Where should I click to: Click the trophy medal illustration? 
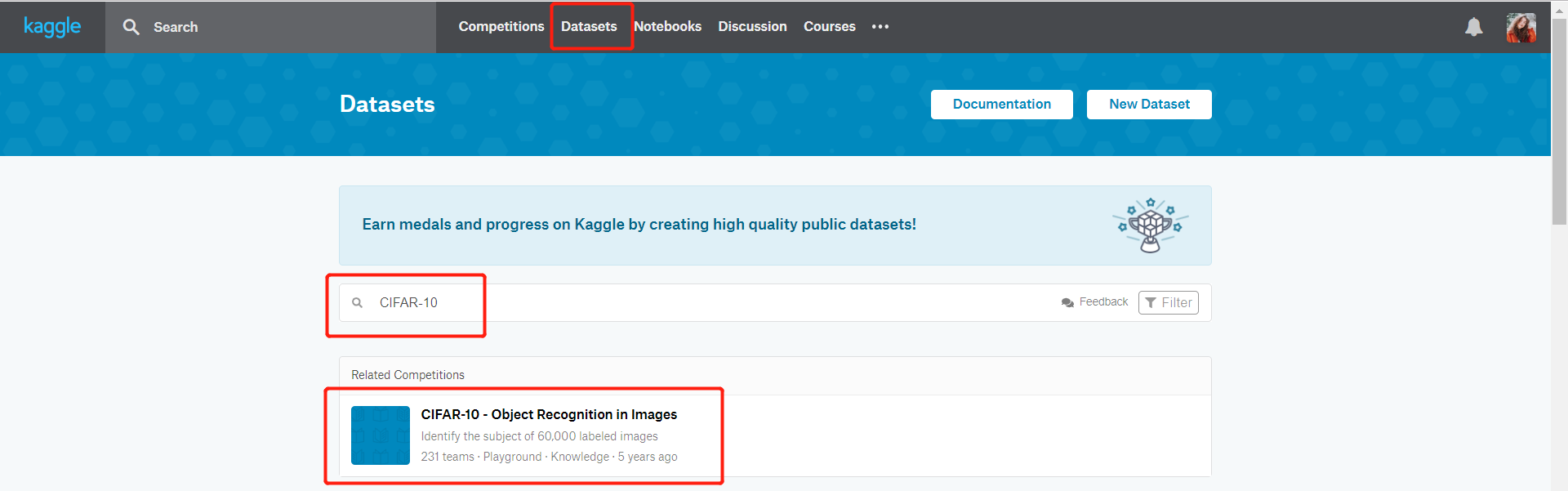click(x=1150, y=225)
